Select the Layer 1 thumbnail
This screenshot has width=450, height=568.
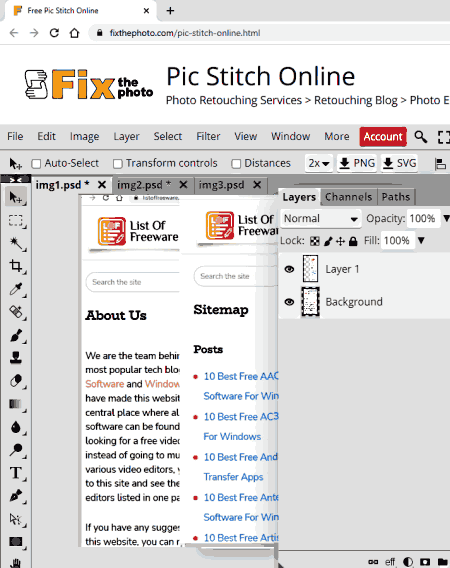tap(311, 269)
